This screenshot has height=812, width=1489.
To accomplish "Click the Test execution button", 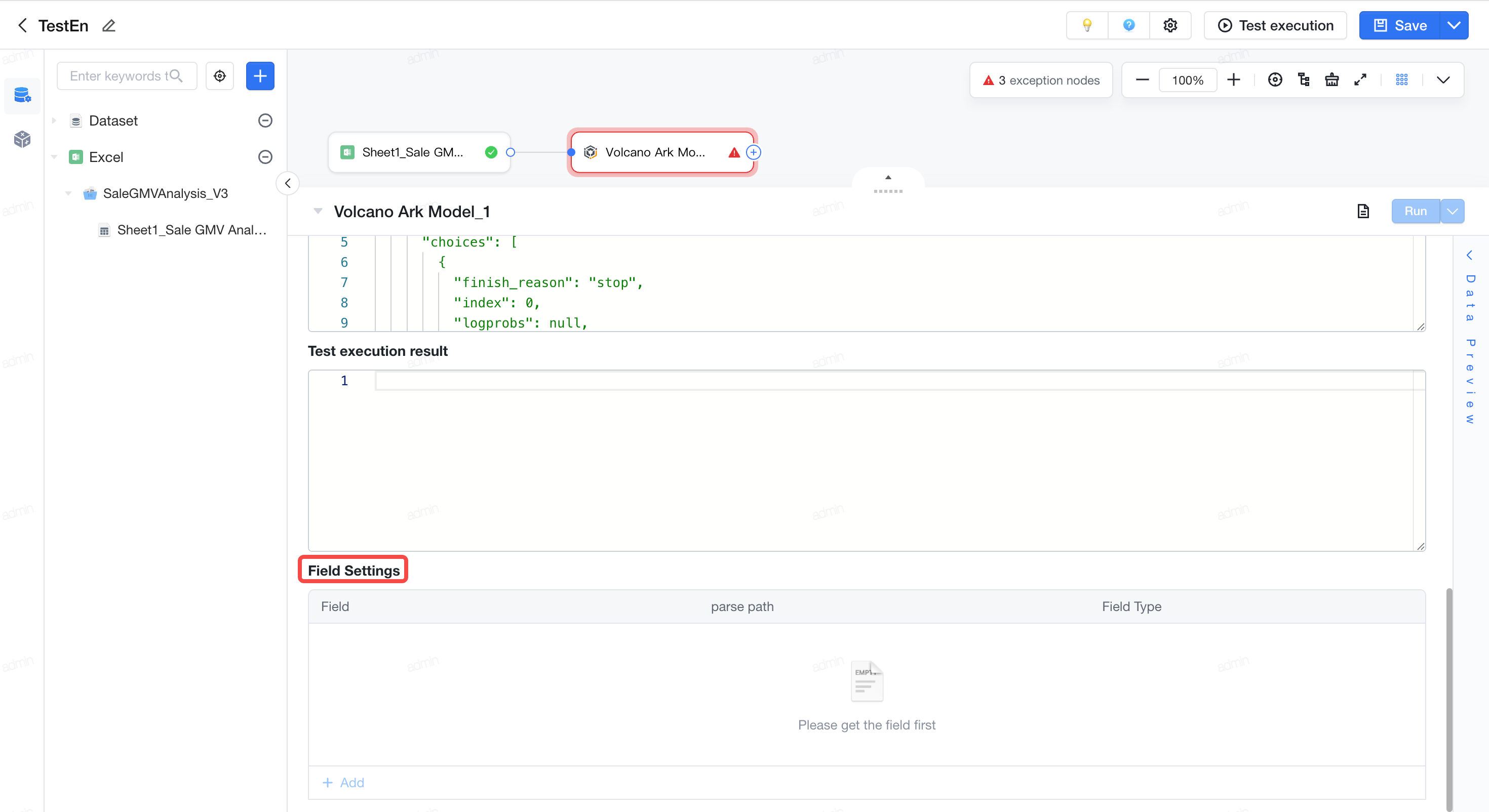I will pos(1275,25).
